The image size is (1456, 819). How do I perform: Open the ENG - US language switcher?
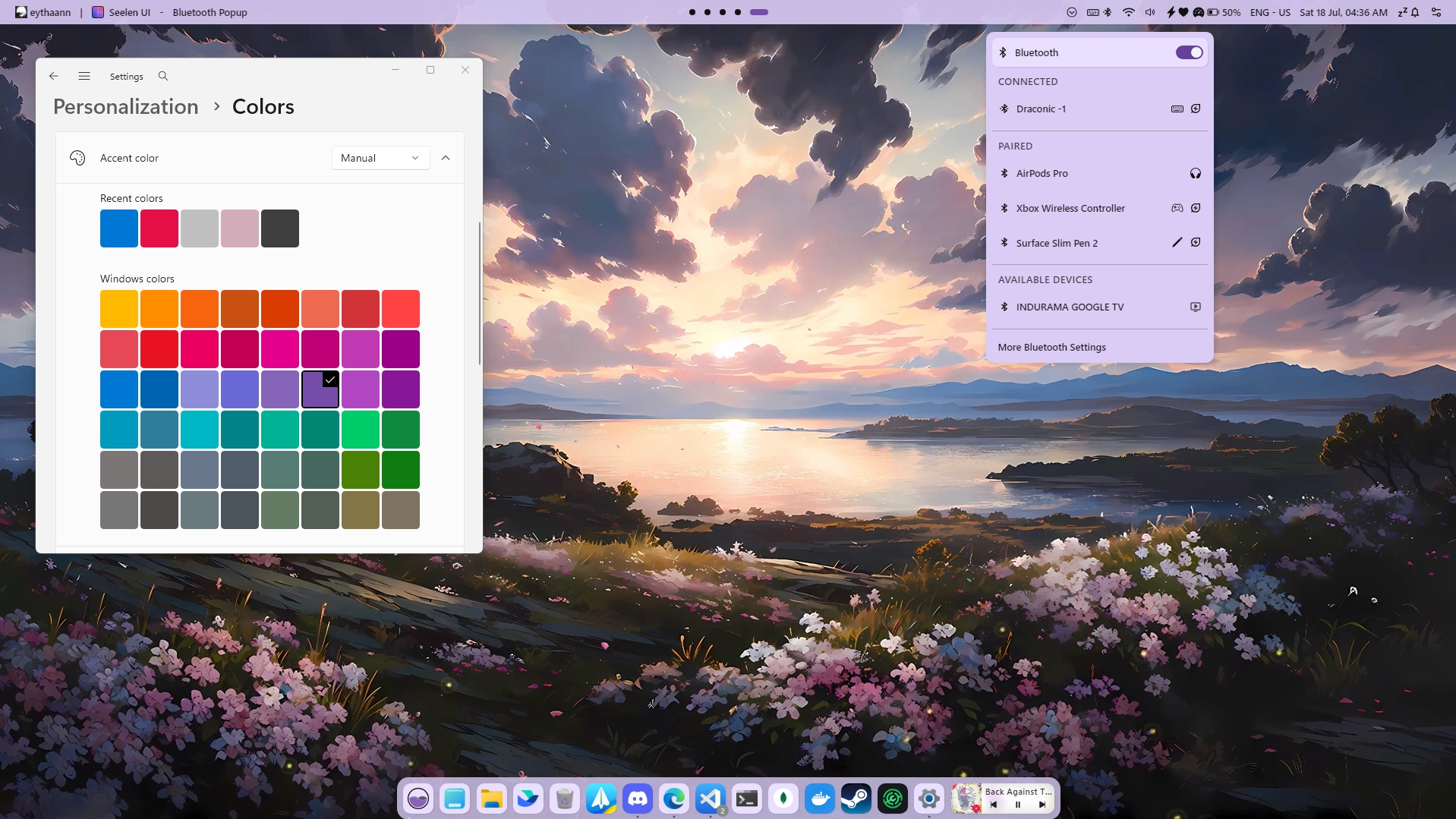1270,12
